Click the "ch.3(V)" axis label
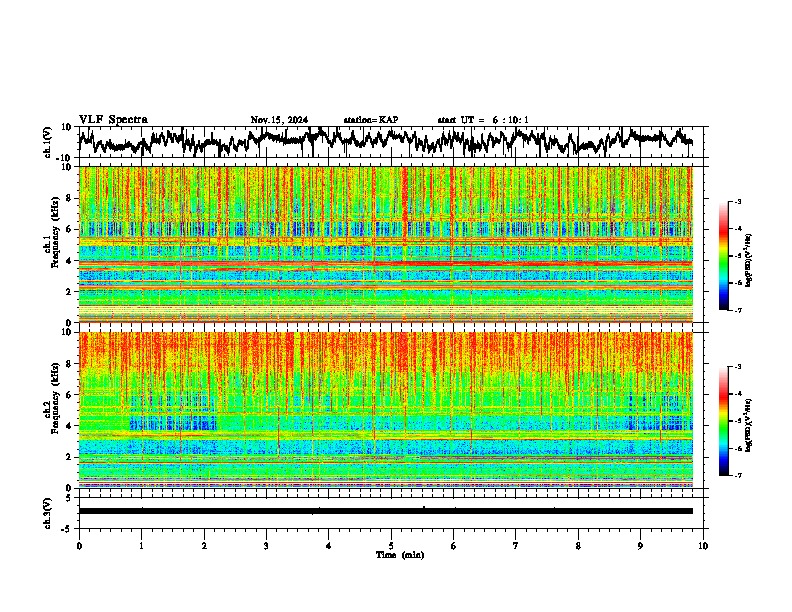This screenshot has width=792, height=612. 48,513
